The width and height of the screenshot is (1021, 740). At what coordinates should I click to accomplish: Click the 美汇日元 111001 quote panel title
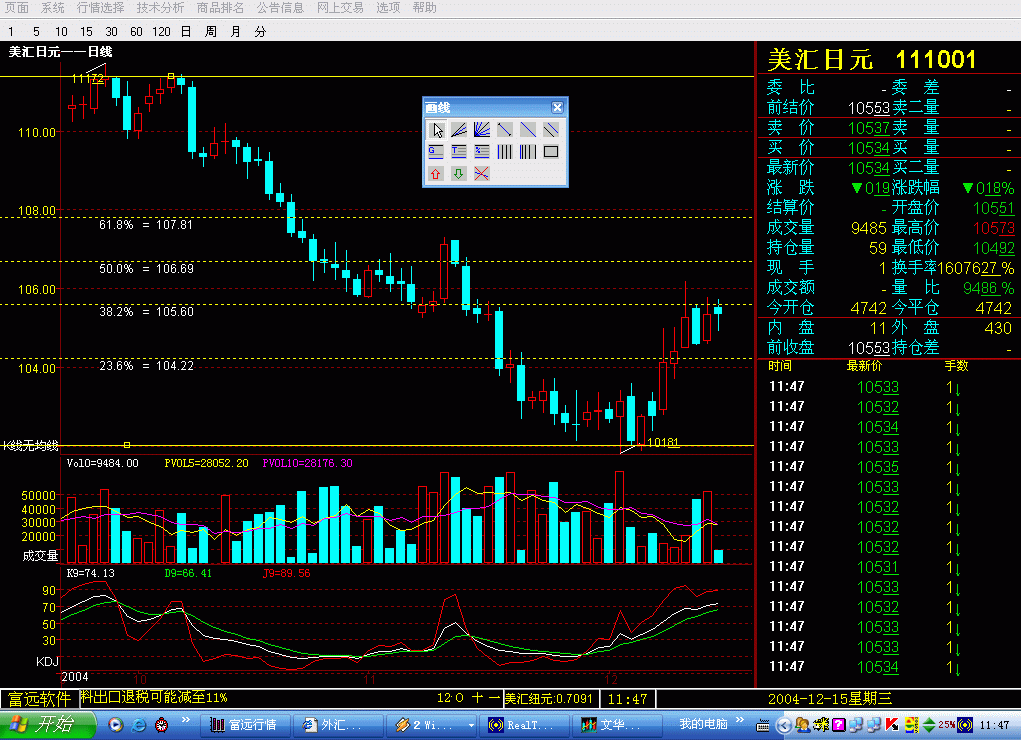872,59
